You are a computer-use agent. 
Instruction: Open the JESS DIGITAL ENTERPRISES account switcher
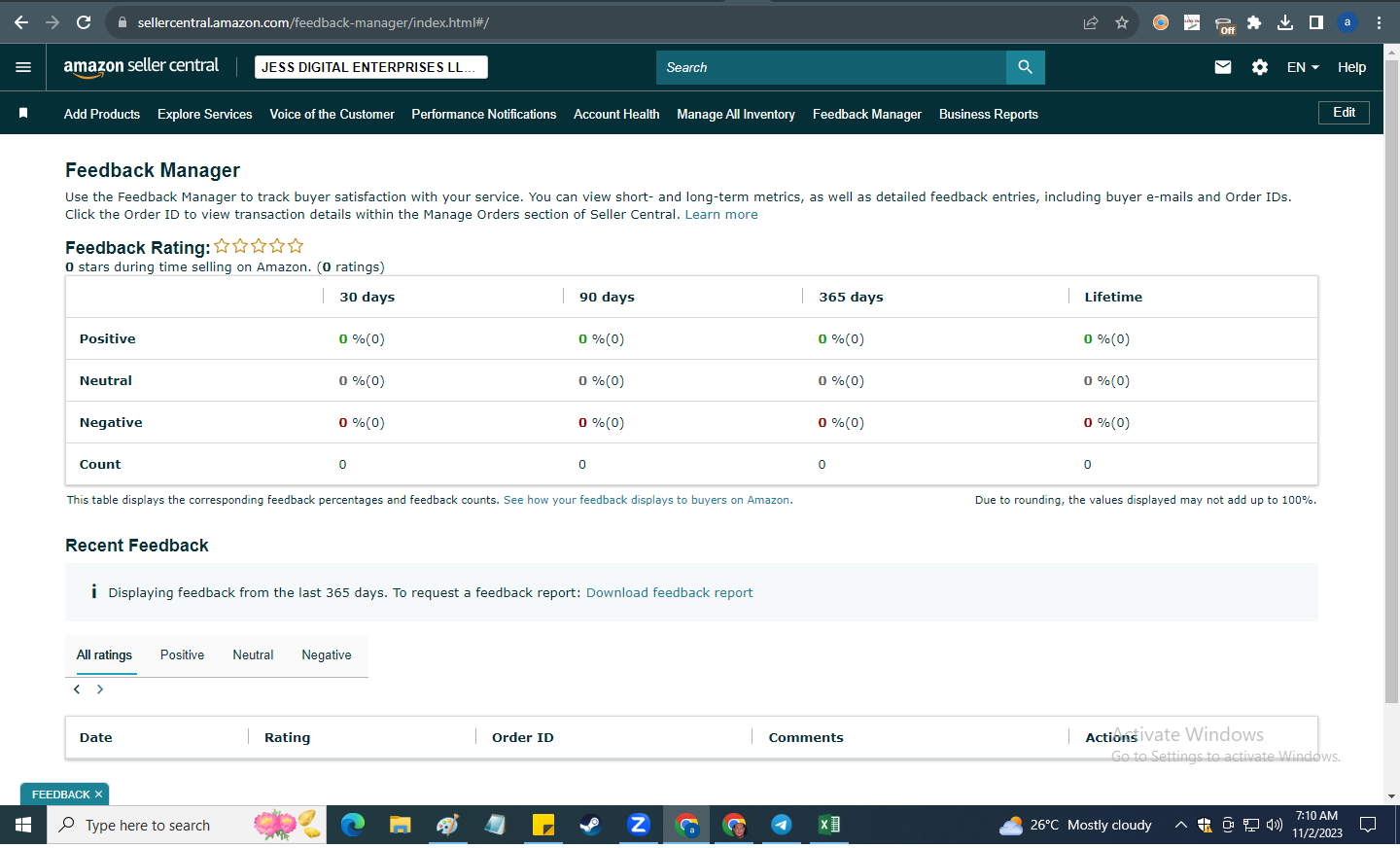tap(371, 67)
